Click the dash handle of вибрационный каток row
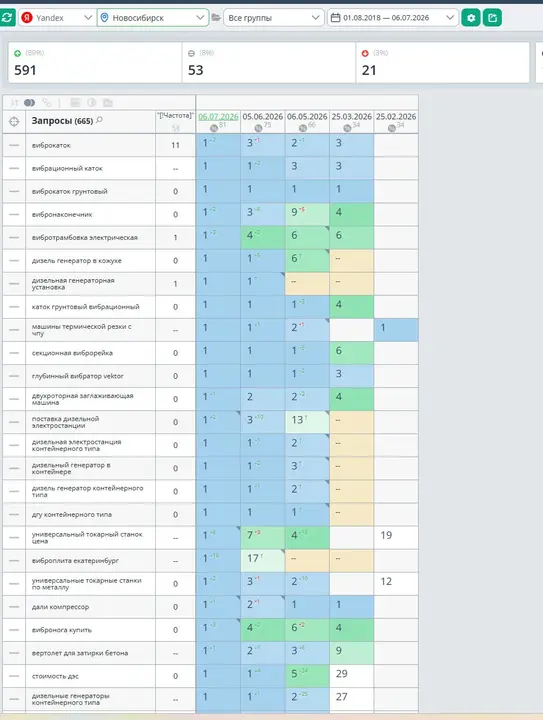This screenshot has width=543, height=720. 14,169
